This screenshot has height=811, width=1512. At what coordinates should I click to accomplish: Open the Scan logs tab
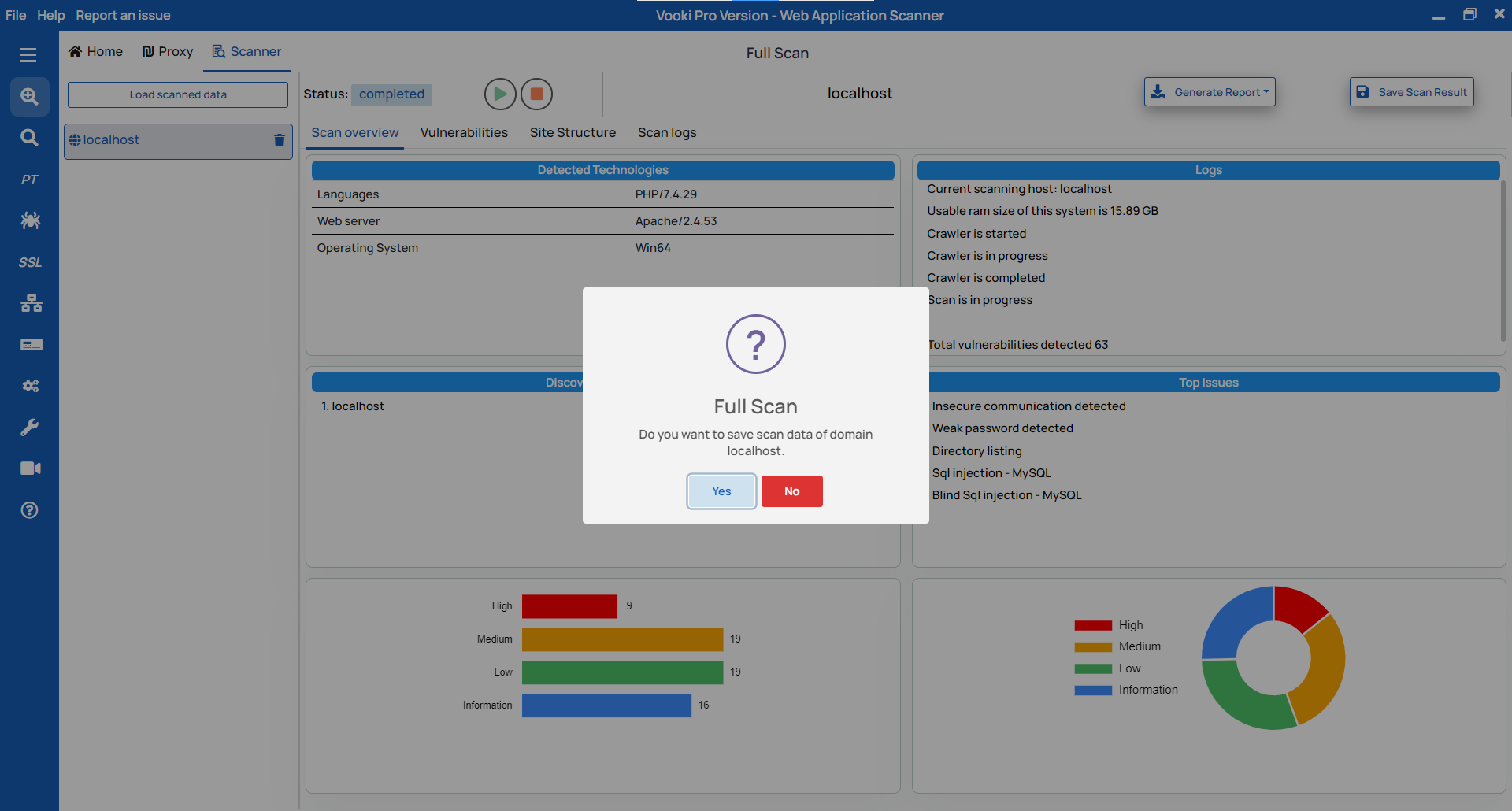667,132
